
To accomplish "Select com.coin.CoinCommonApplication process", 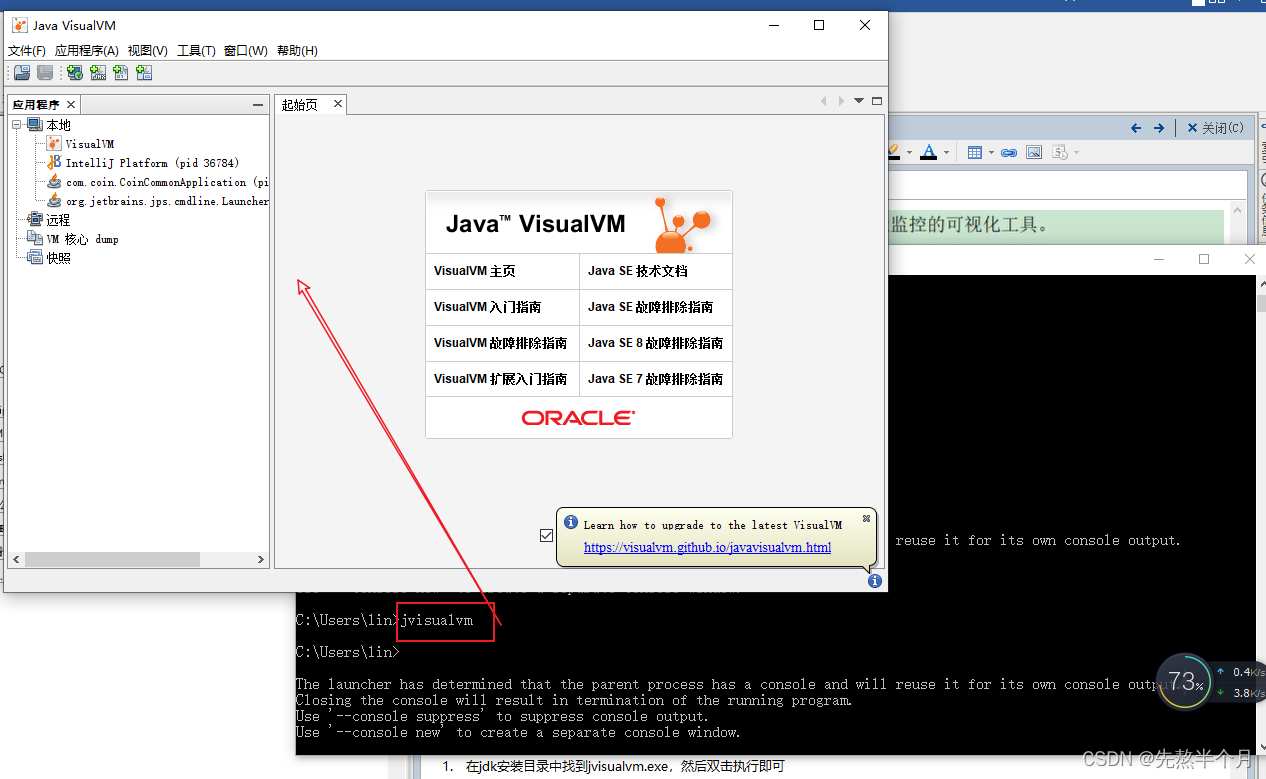I will pos(157,182).
